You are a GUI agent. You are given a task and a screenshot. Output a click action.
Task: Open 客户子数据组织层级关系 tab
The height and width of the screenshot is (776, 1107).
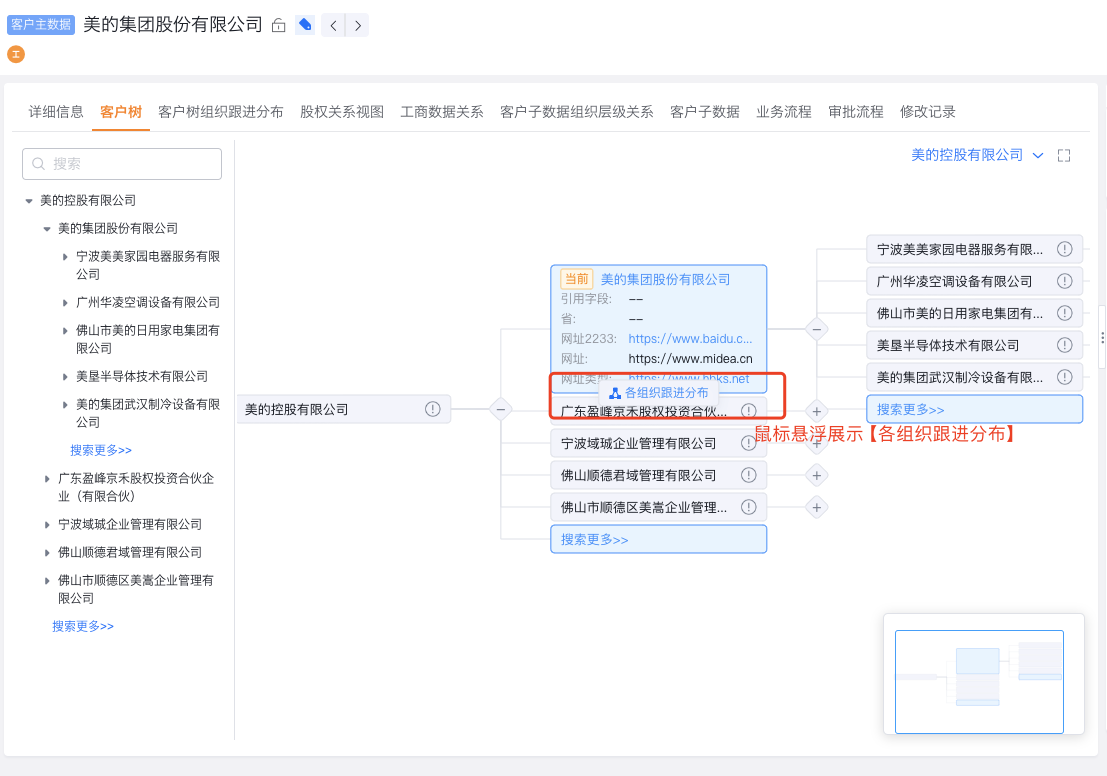[577, 112]
